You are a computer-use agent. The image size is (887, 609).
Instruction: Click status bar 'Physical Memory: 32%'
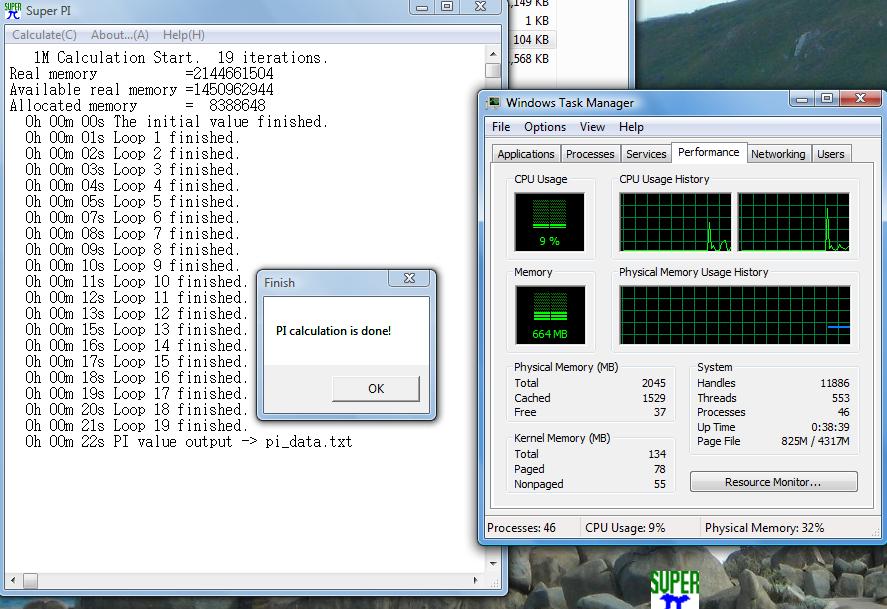coord(764,528)
